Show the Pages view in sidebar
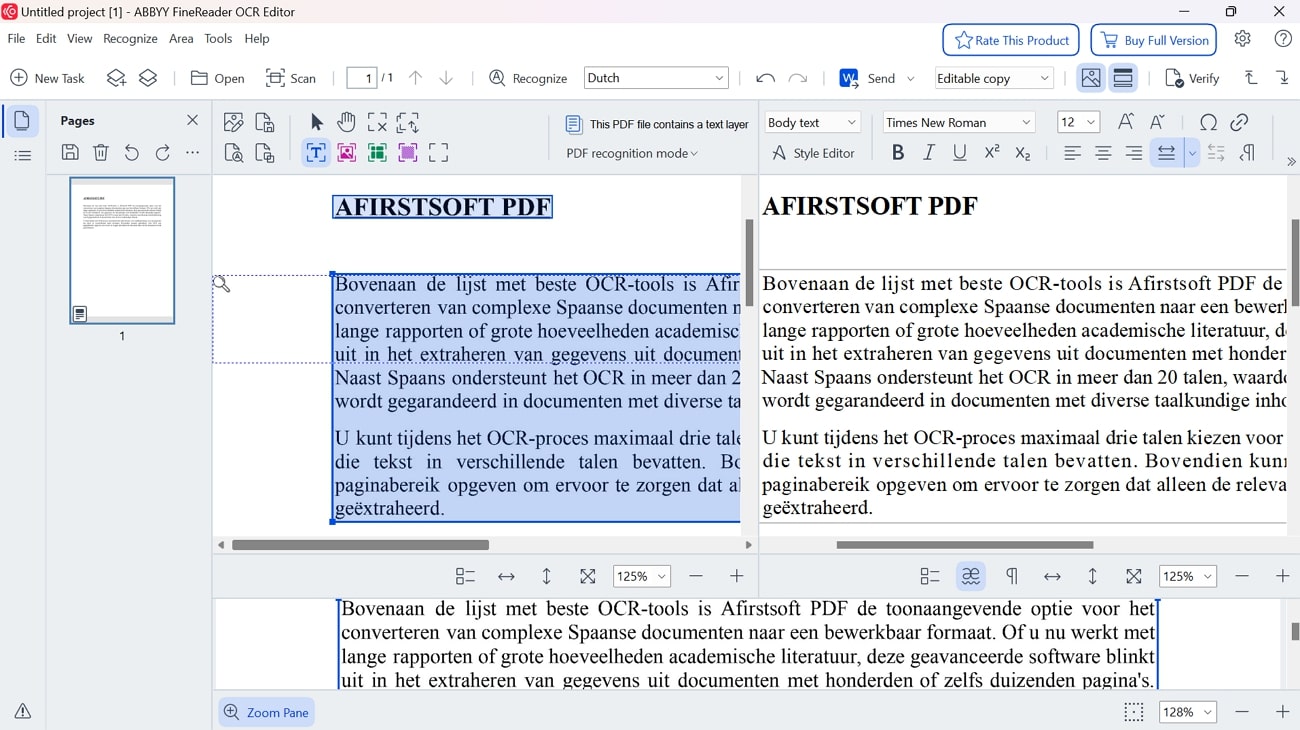This screenshot has width=1300, height=730. (x=22, y=121)
